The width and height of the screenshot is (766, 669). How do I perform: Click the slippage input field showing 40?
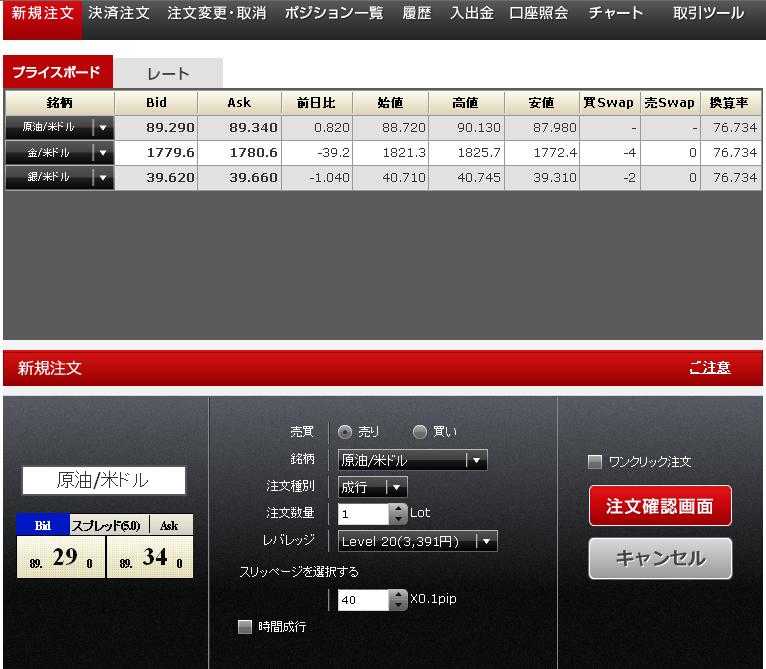pyautogui.click(x=363, y=600)
